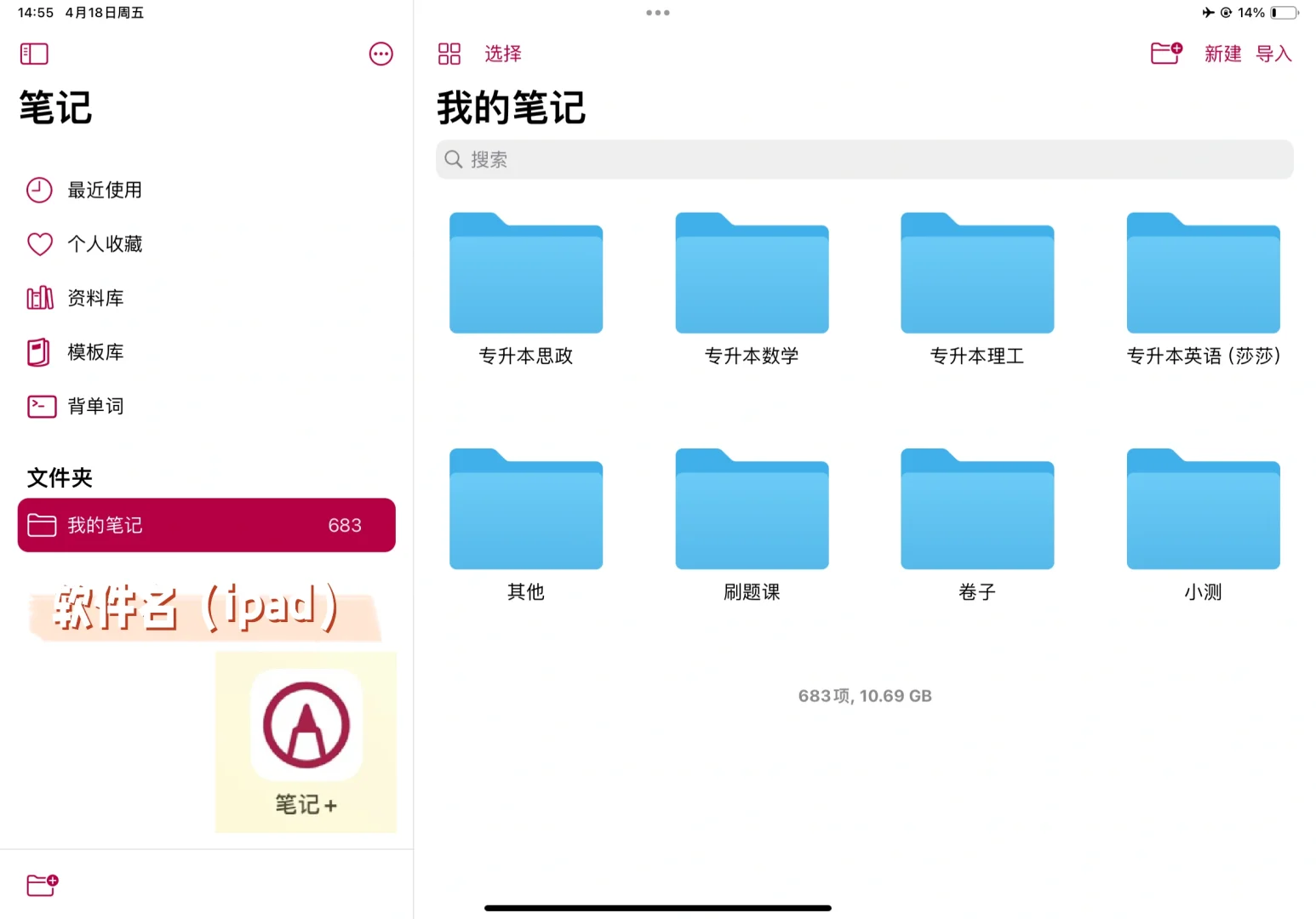Tap the 新建 button
1316x919 pixels.
(1222, 54)
